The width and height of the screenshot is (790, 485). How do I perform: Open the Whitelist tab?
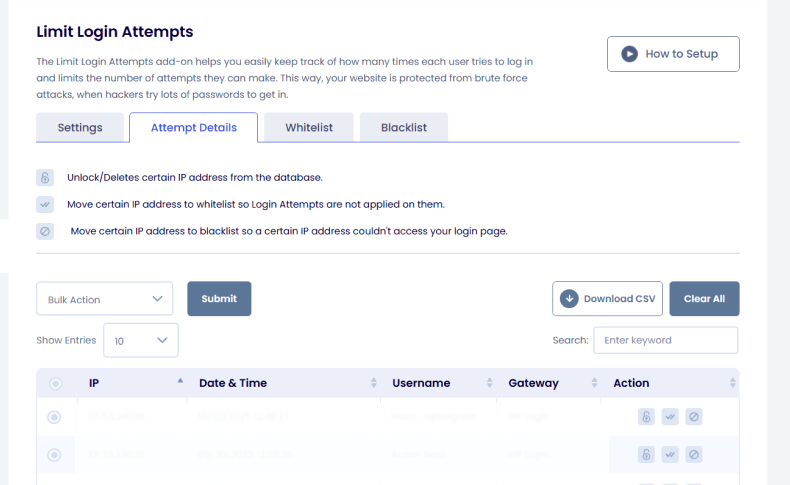tap(308, 128)
